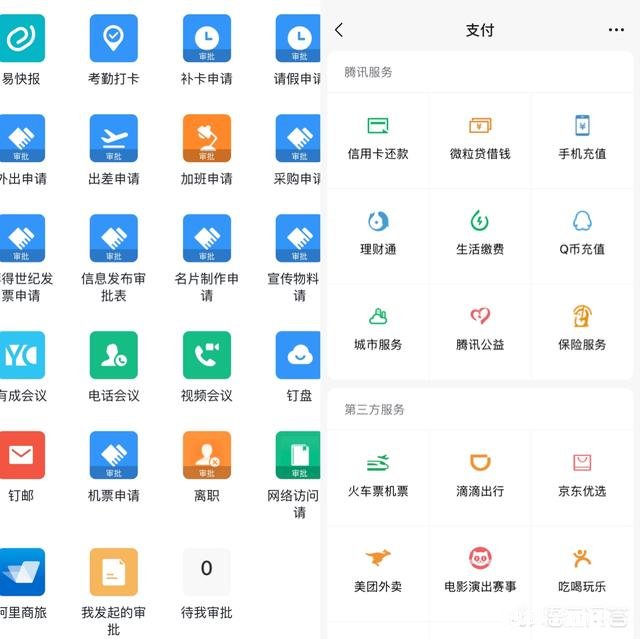Open 有成会议 YC icon
The image size is (640, 639).
click(21, 355)
